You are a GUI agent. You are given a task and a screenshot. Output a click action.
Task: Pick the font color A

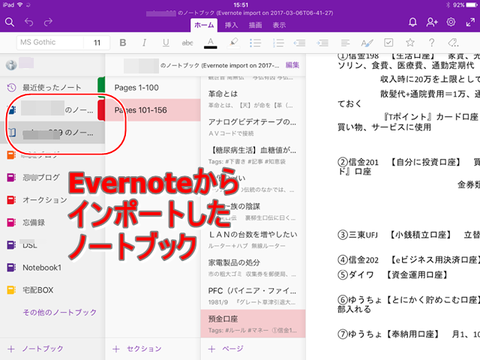(210, 43)
